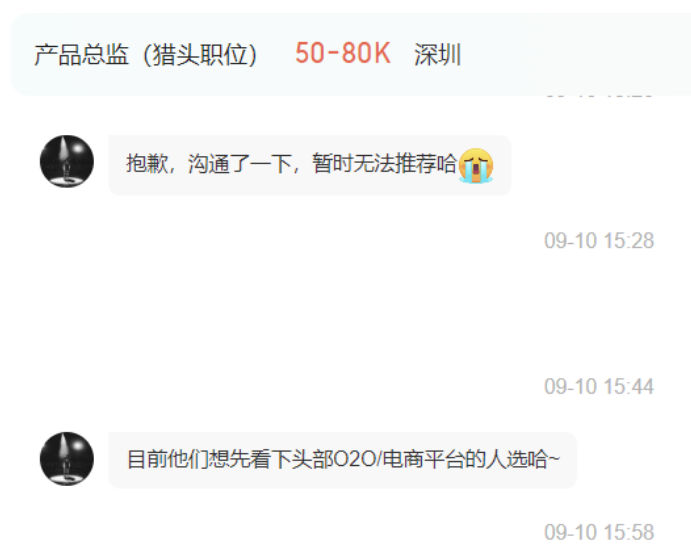Select the 目前他们想先看下头部 message bubble
The height and width of the screenshot is (558, 691).
[x=342, y=460]
